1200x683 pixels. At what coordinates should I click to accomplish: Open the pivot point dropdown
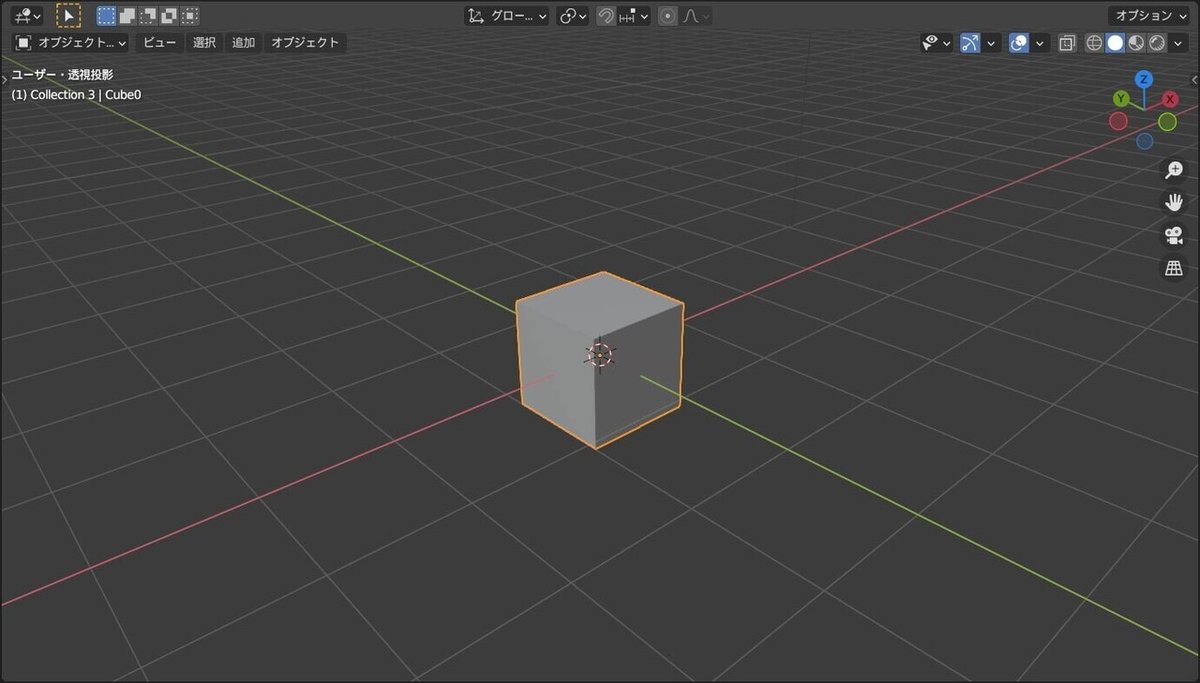pyautogui.click(x=573, y=16)
